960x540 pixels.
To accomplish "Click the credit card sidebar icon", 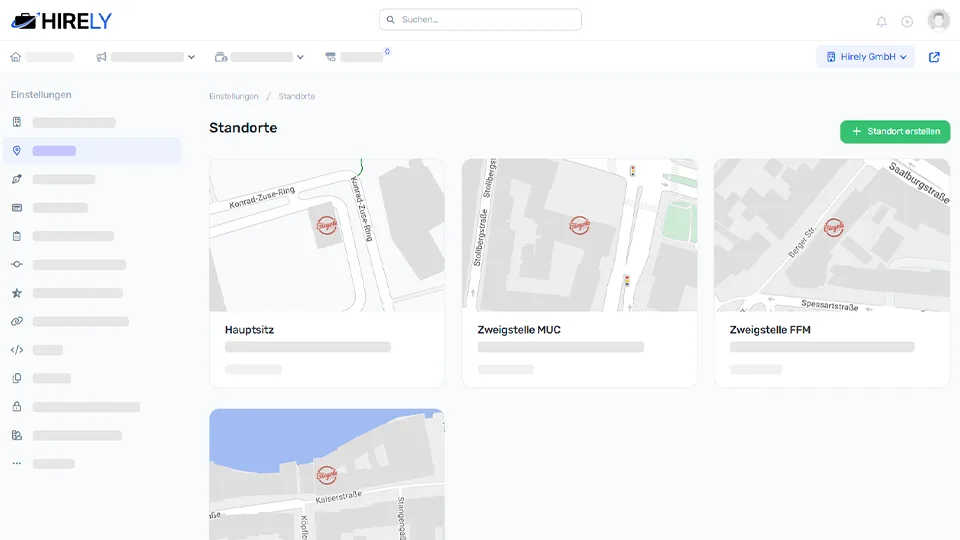I will click(17, 208).
